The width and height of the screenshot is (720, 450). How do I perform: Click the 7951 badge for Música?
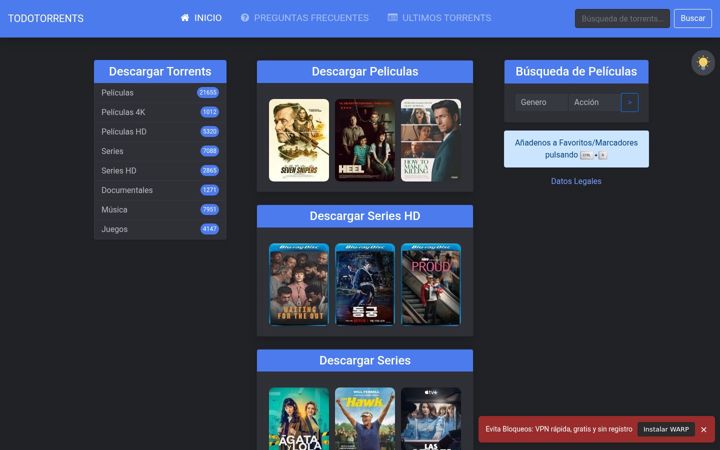[209, 210]
